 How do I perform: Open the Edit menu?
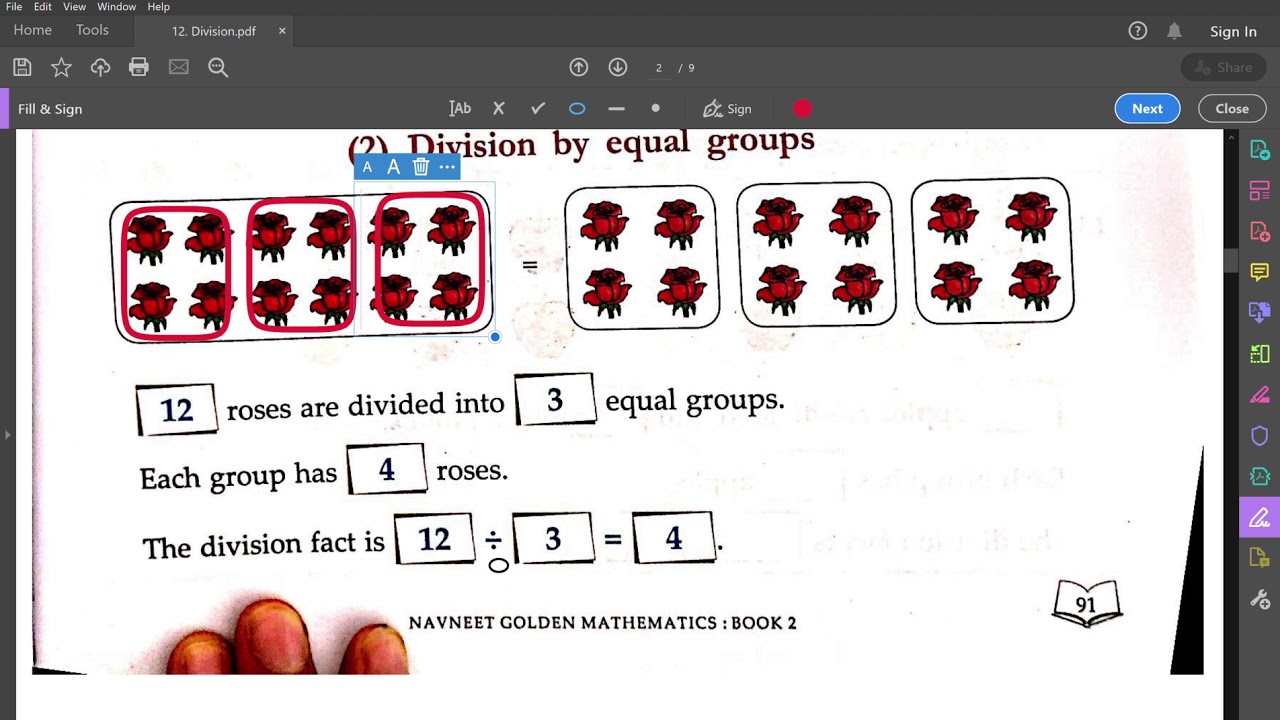tap(43, 7)
